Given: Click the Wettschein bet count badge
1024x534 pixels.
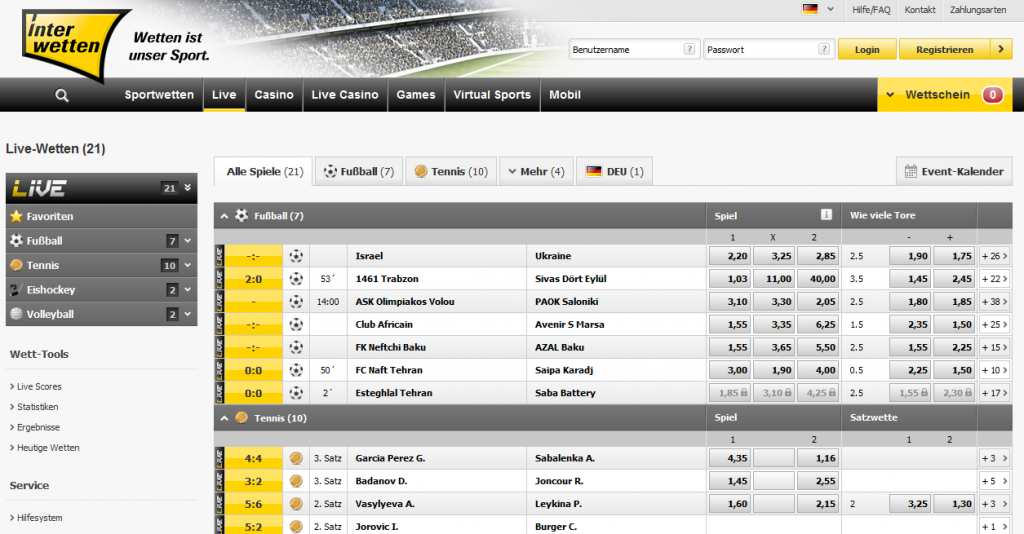Looking at the screenshot, I should click(x=992, y=95).
